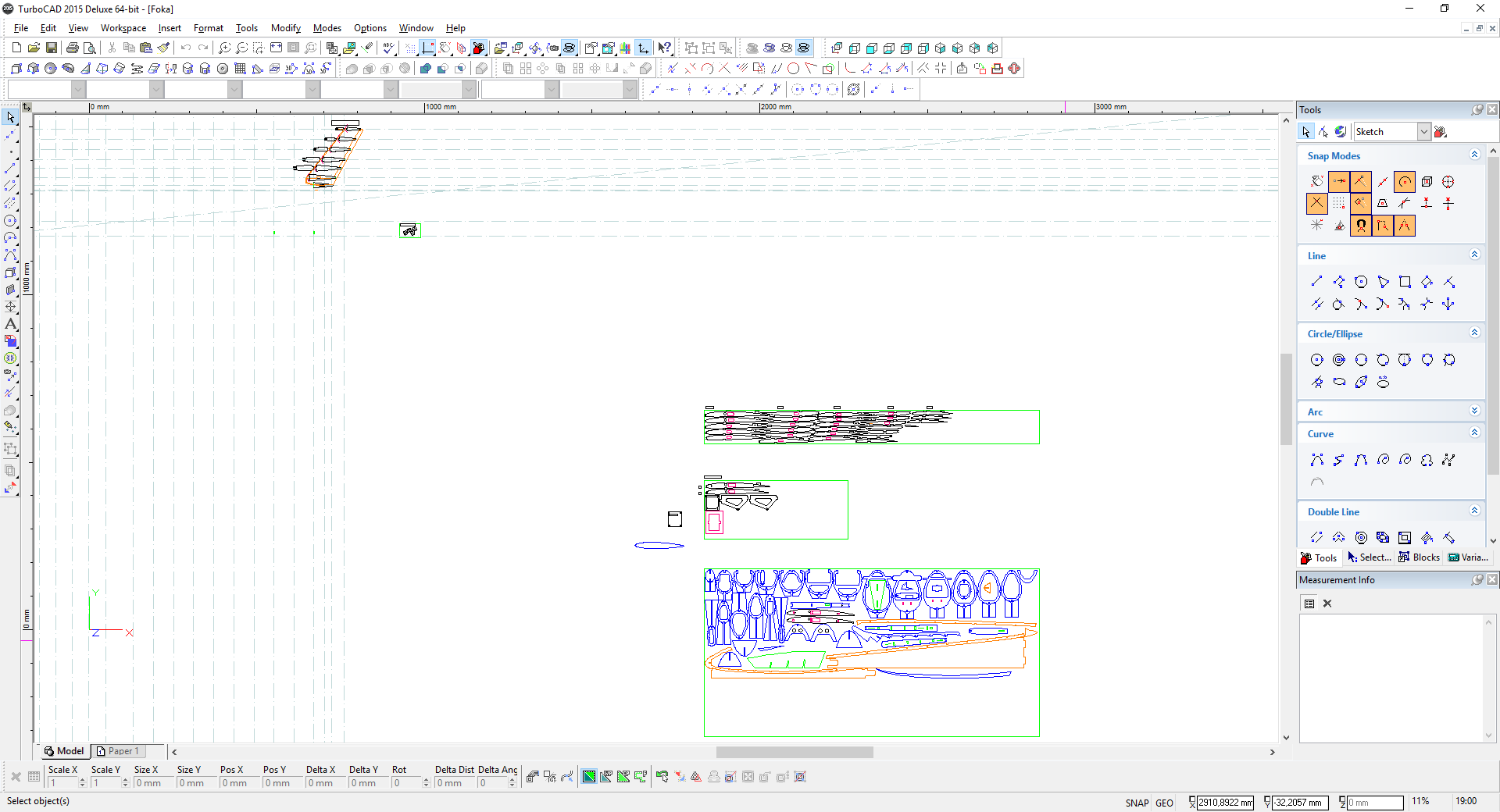This screenshot has width=1500, height=812.
Task: Click the Zoom In magnifier icon
Action: point(224,48)
